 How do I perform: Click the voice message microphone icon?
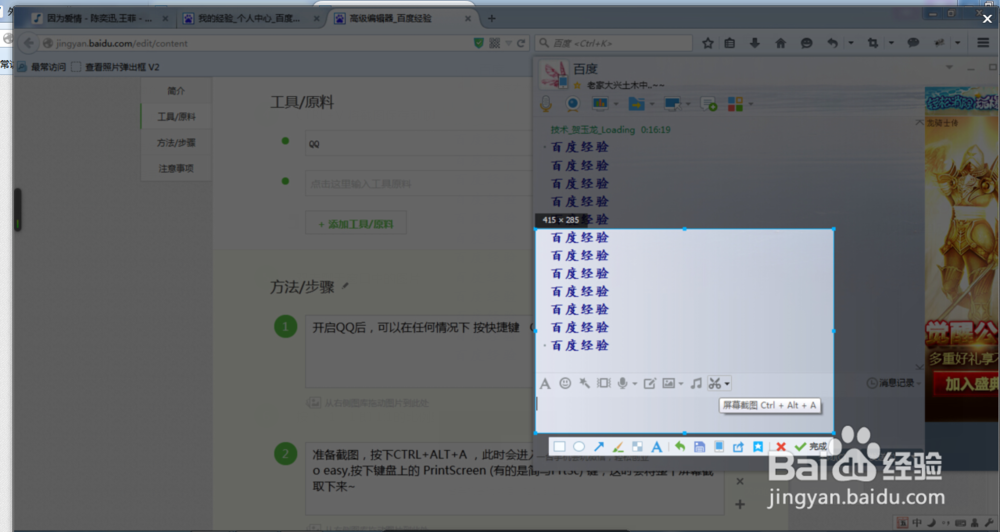[622, 383]
